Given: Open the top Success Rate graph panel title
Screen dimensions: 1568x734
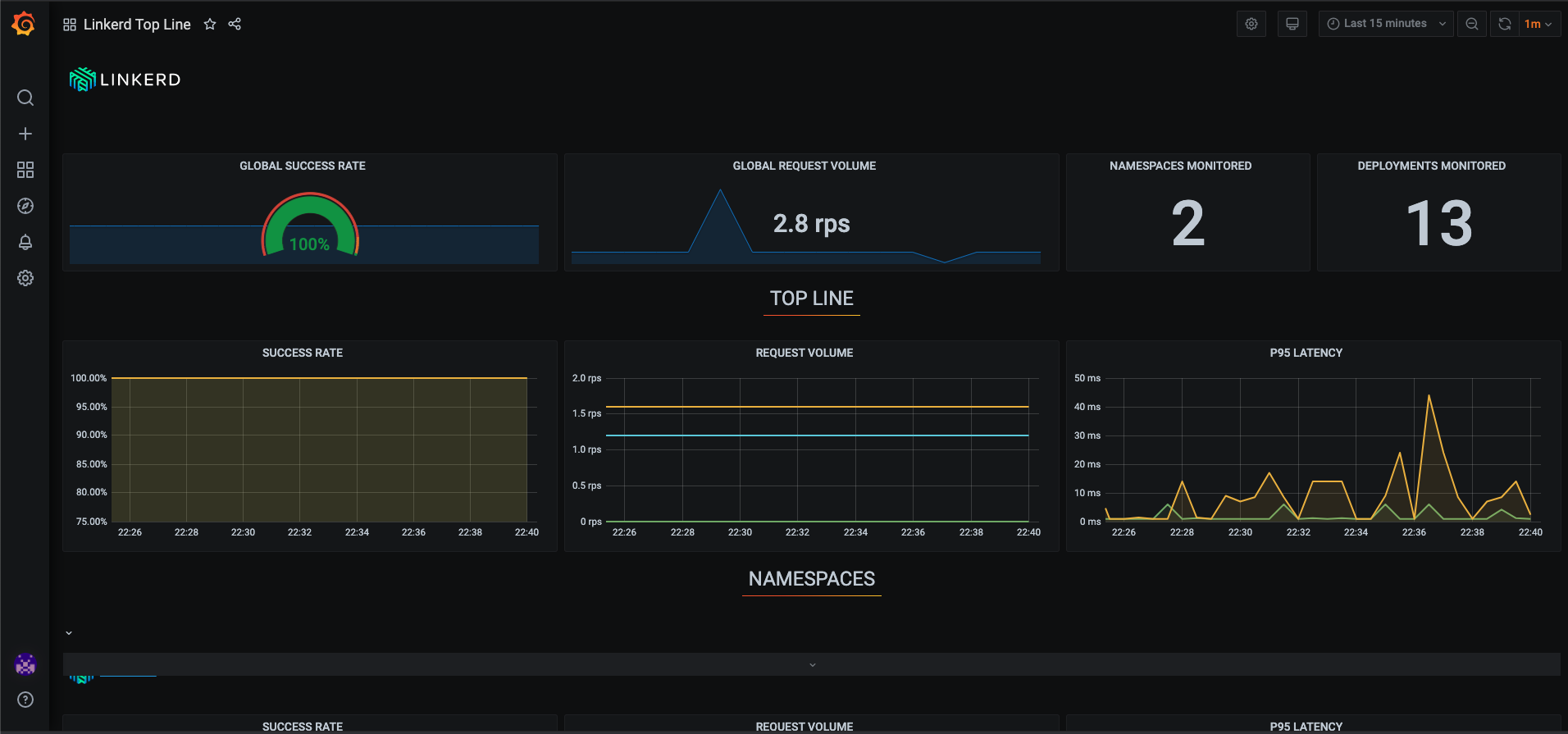Looking at the screenshot, I should pyautogui.click(x=303, y=353).
